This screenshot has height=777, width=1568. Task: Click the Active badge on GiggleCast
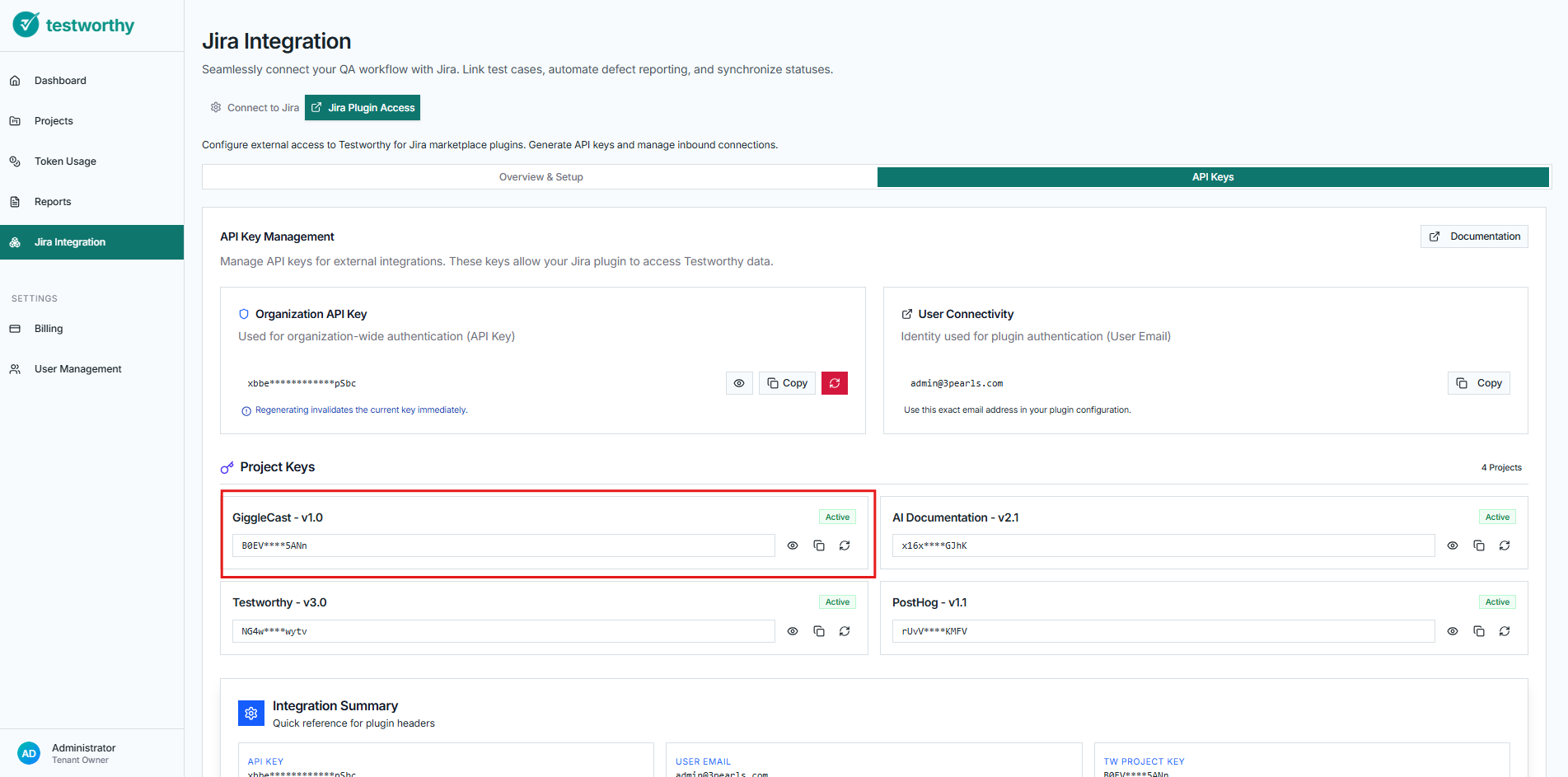(837, 517)
